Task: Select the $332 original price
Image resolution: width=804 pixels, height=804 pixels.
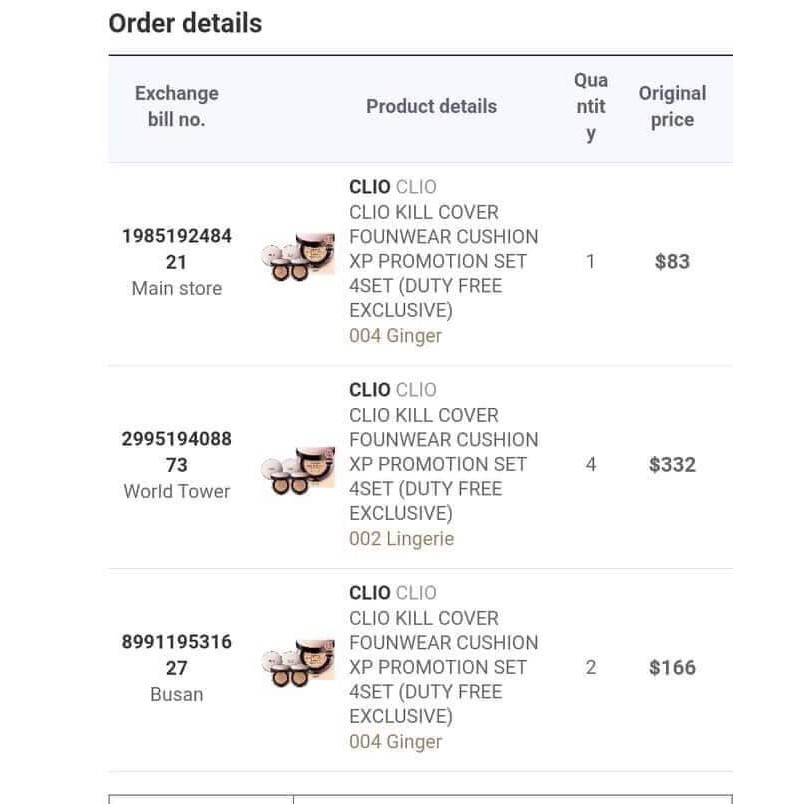Action: [672, 465]
